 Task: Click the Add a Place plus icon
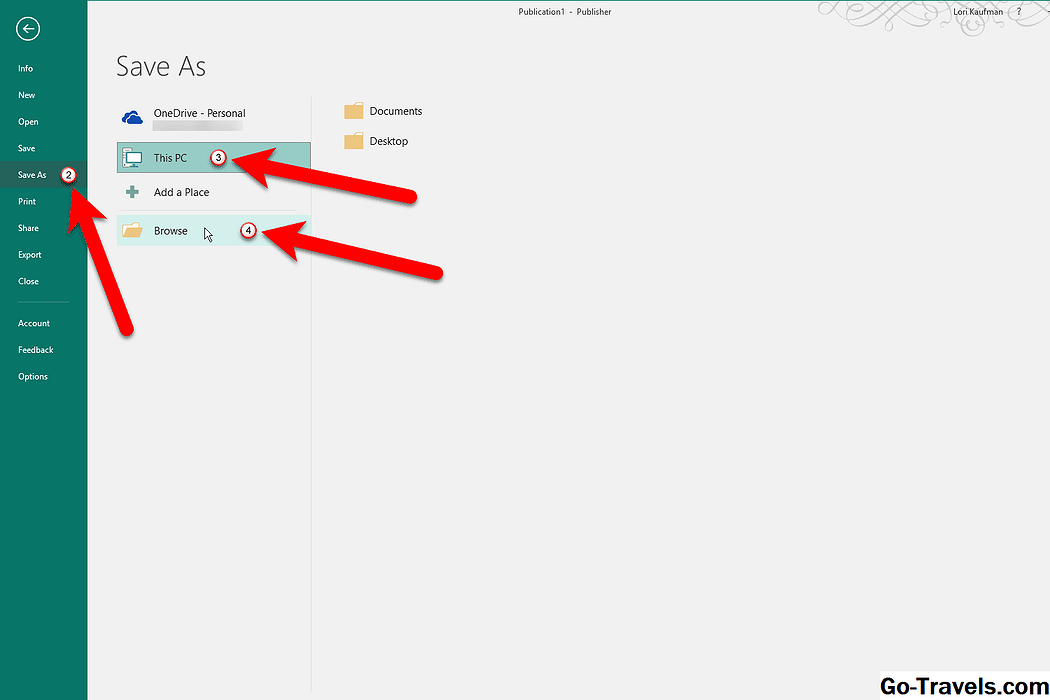coord(132,192)
